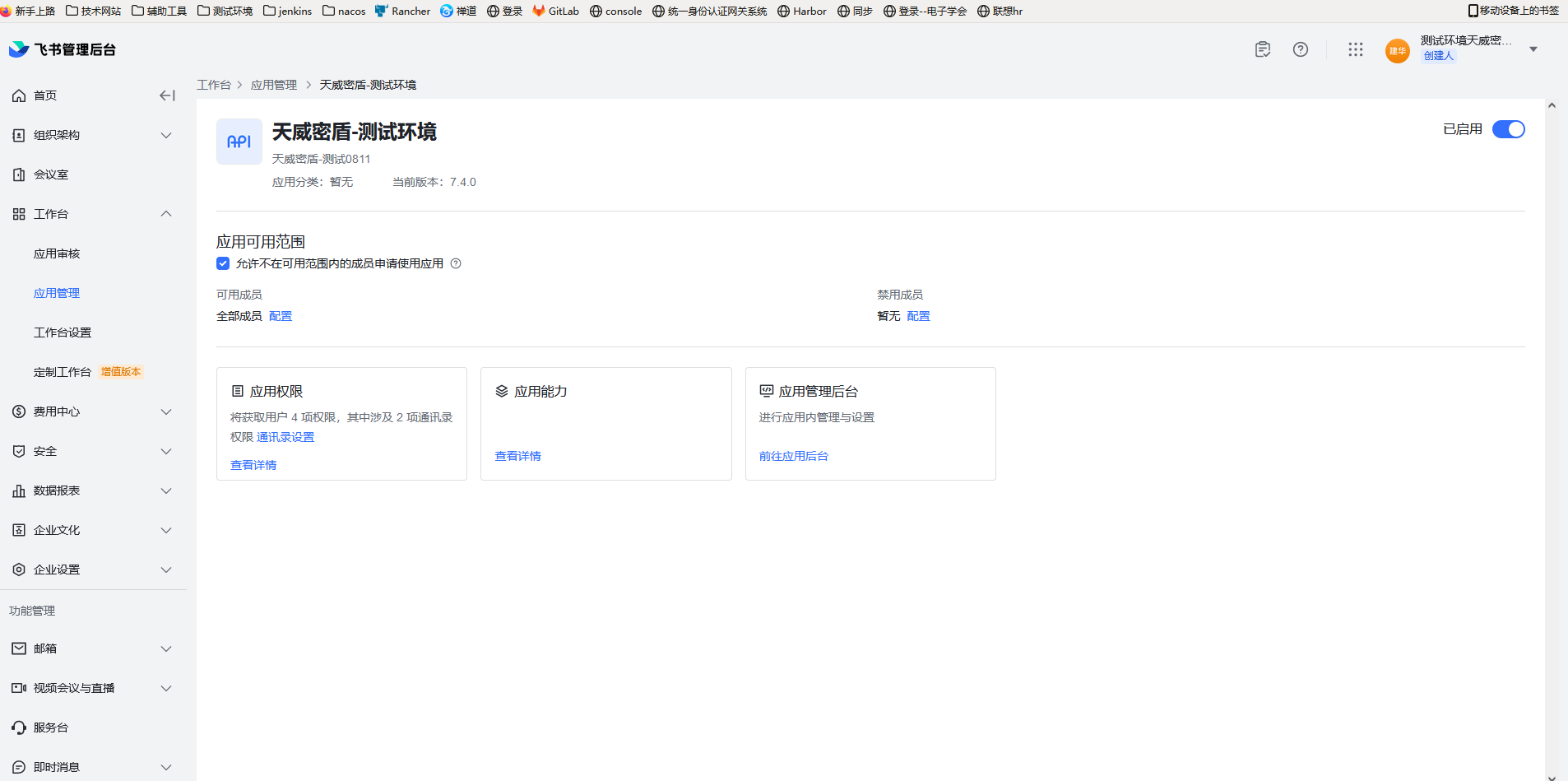Image resolution: width=1568 pixels, height=781 pixels.
Task: Click the help icon next to 允许不在可用范围内的成员申请使用应用
Action: (456, 263)
